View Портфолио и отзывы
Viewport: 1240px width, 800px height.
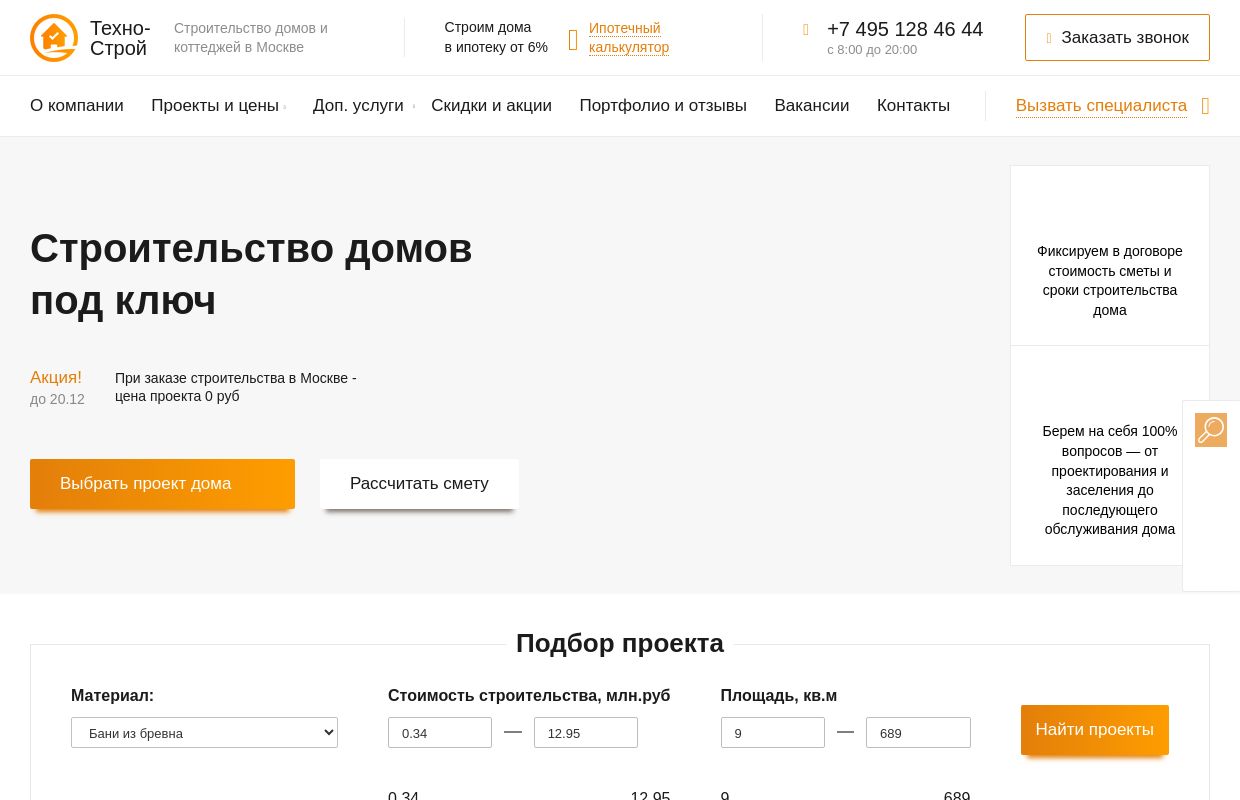[663, 105]
